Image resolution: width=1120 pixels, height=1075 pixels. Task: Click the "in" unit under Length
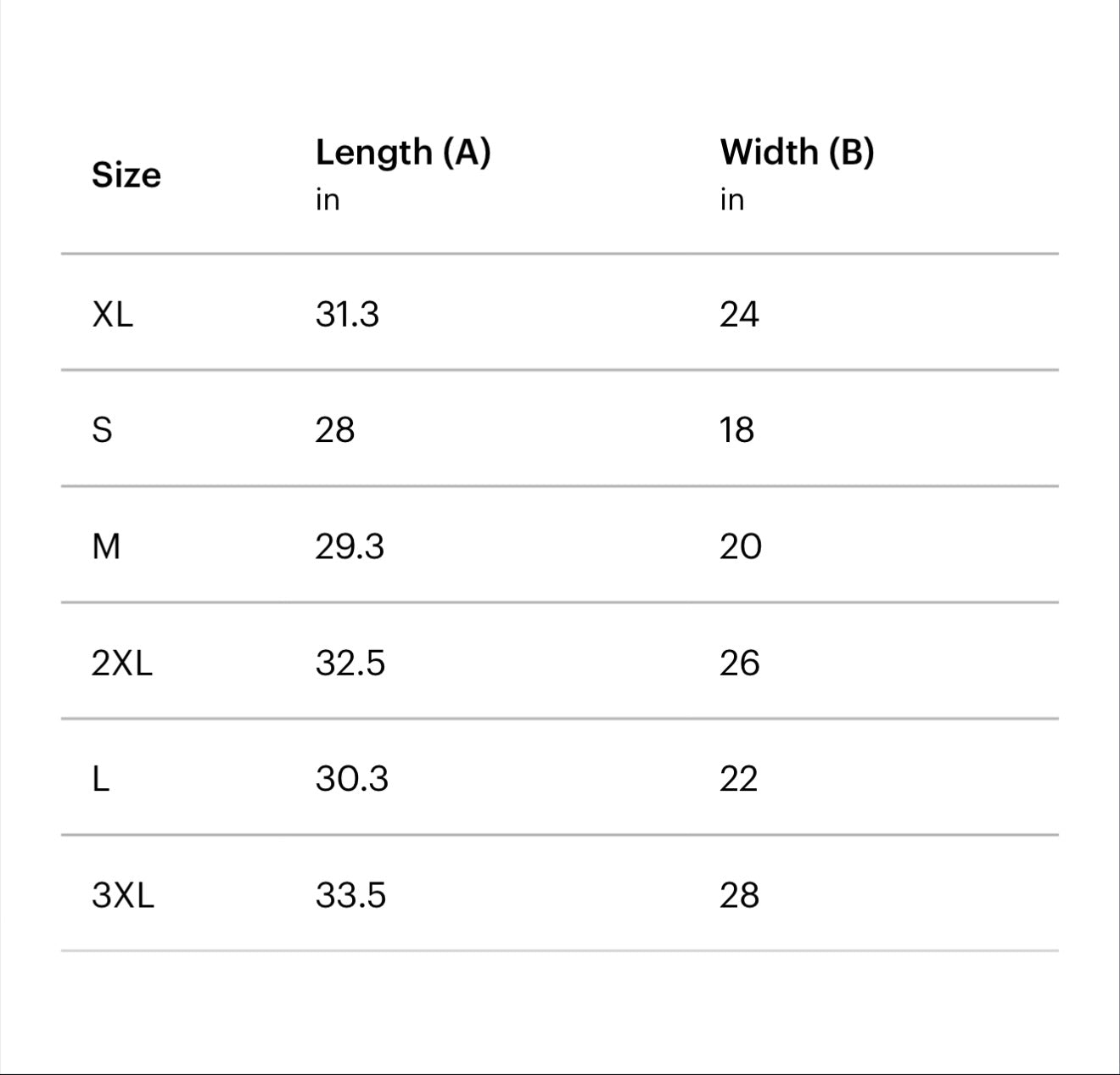click(328, 199)
